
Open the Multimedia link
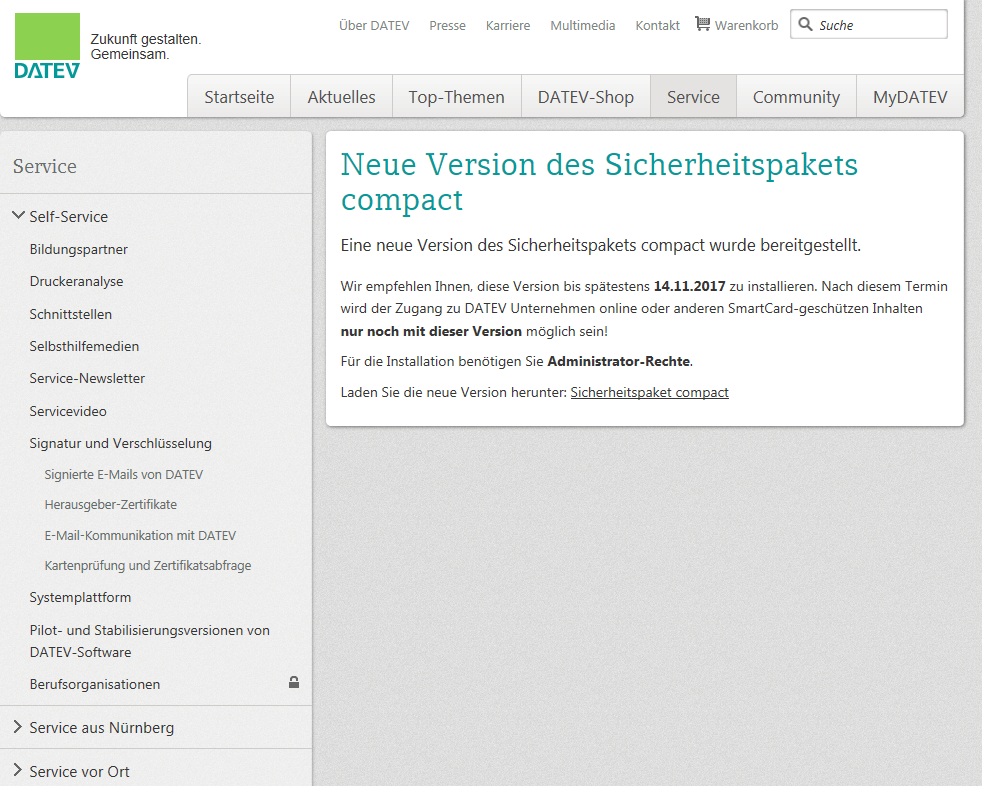pyautogui.click(x=582, y=26)
